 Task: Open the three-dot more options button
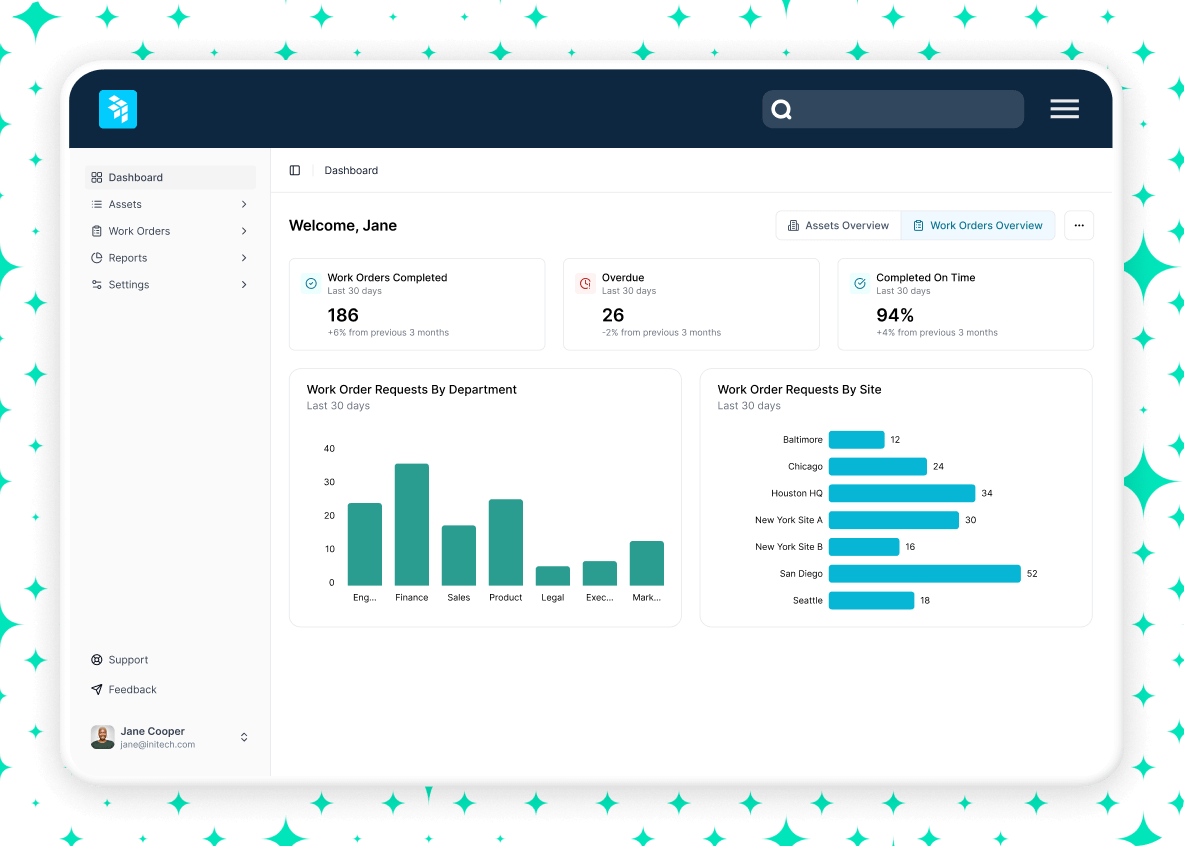click(1078, 226)
